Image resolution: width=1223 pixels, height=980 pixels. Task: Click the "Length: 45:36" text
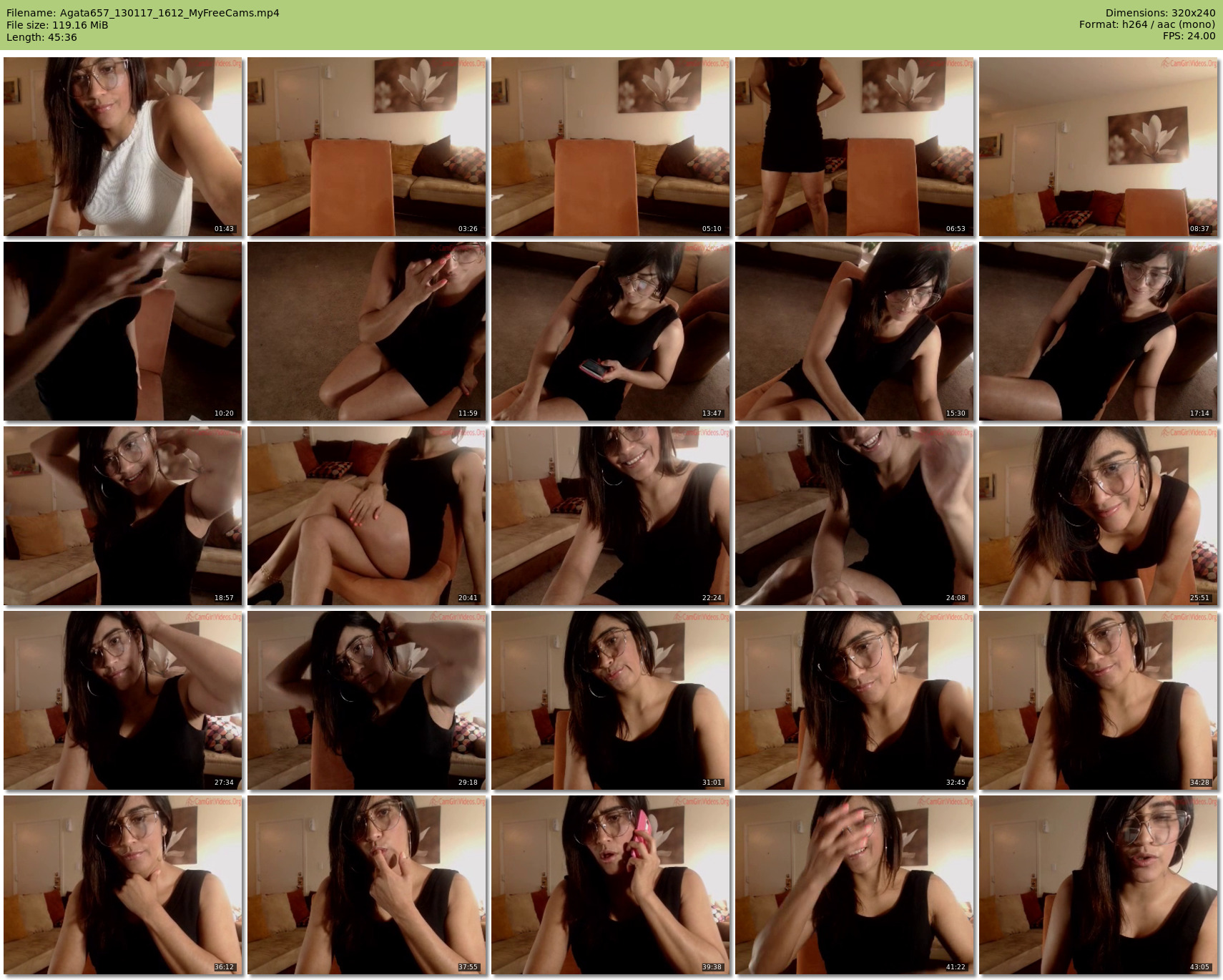[41, 37]
